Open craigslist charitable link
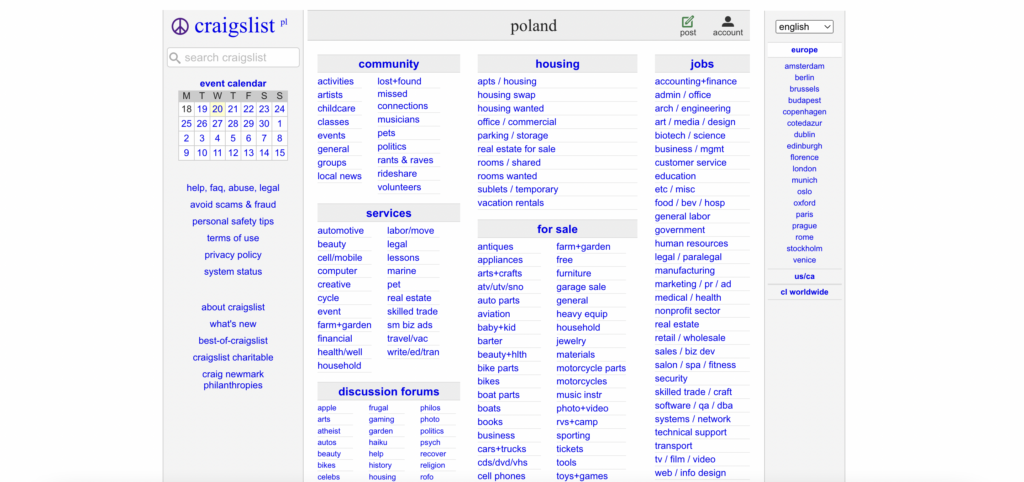1024x482 pixels. pyautogui.click(x=233, y=357)
